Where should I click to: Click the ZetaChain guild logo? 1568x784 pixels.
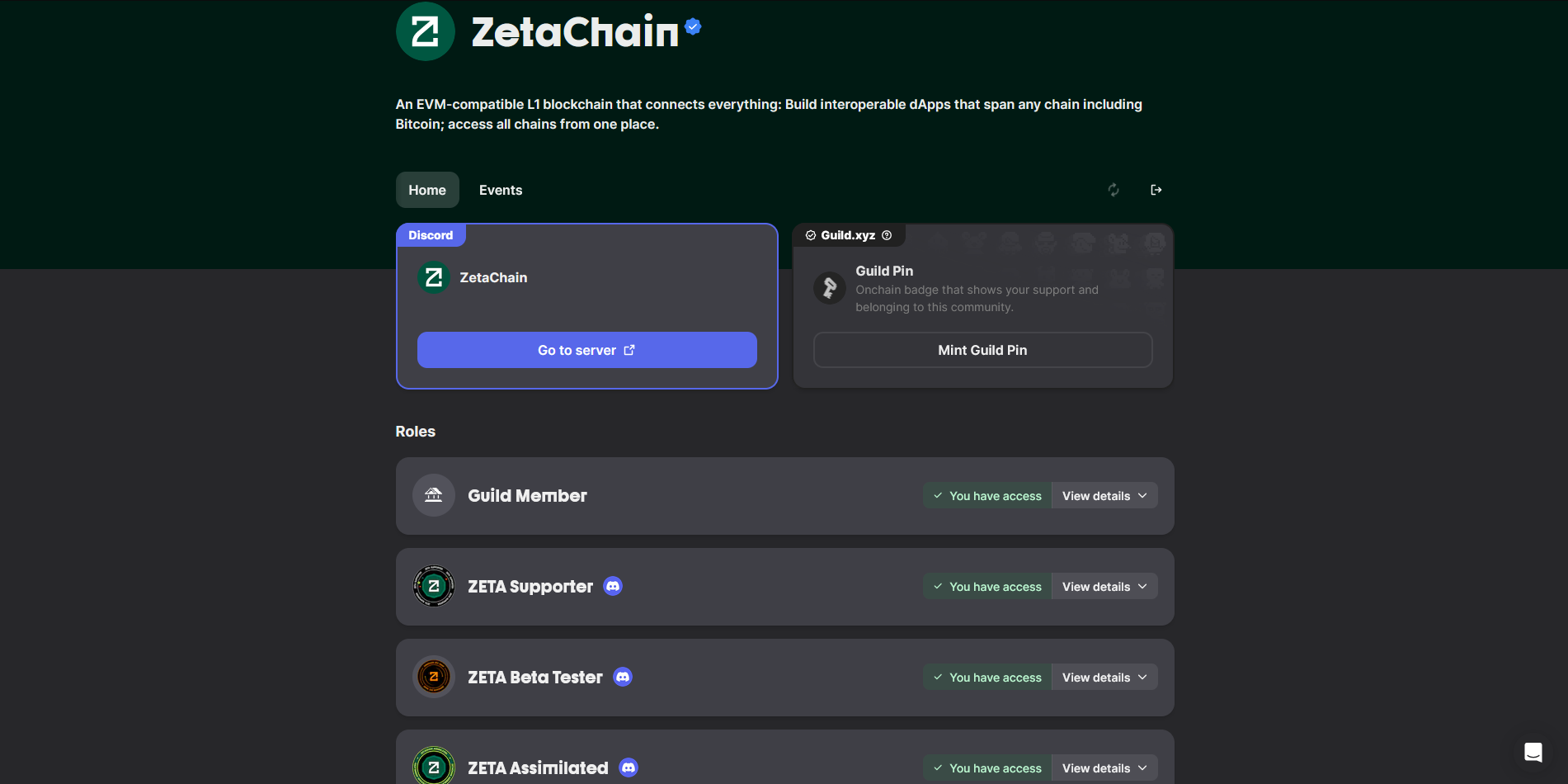click(x=425, y=31)
